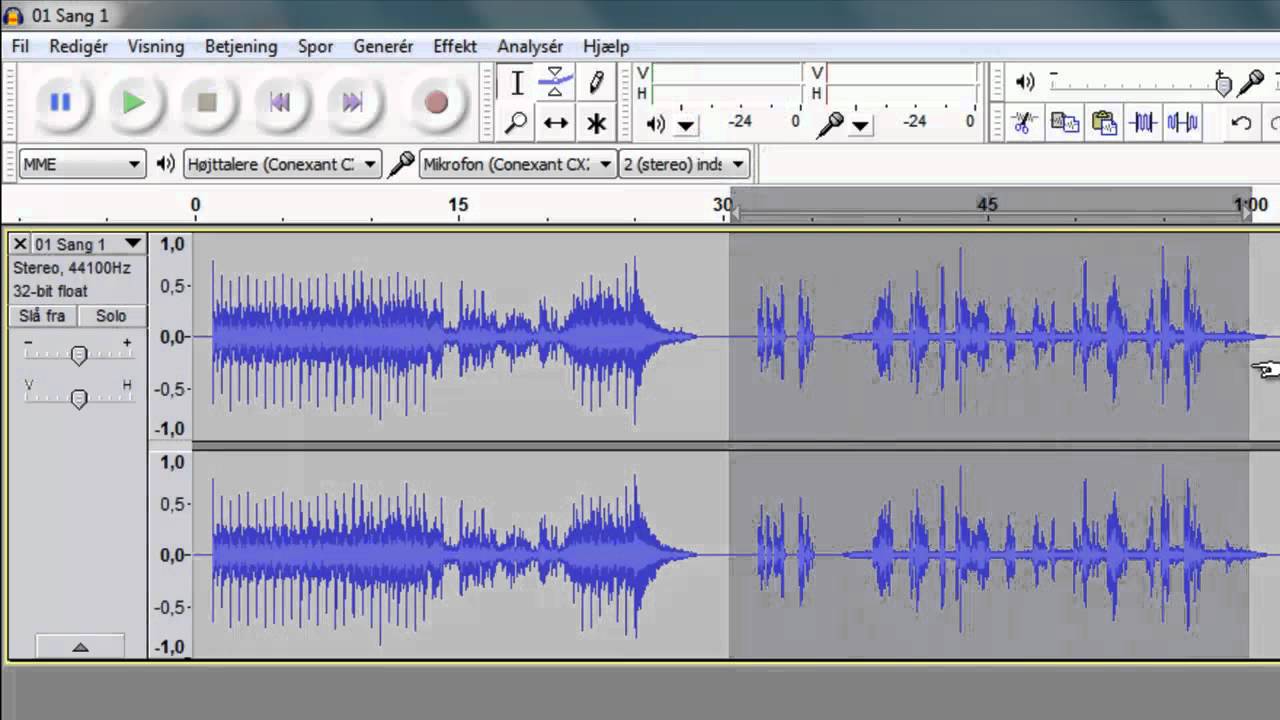Select the Draw pencil tool
This screenshot has height=720, width=1280.
click(x=596, y=83)
